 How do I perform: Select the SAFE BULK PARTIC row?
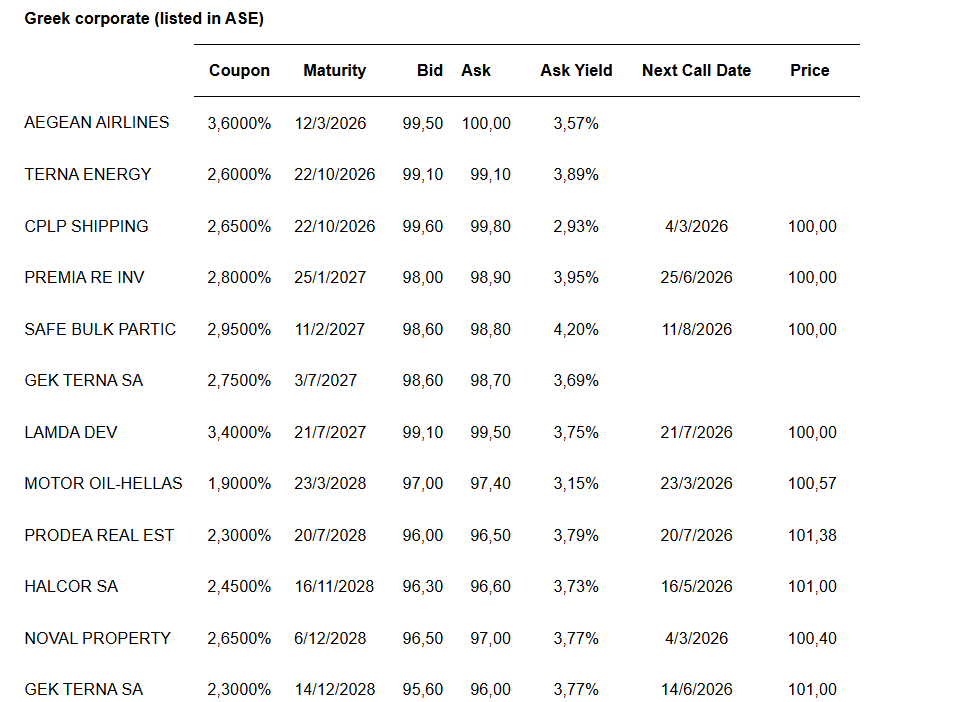tap(100, 330)
